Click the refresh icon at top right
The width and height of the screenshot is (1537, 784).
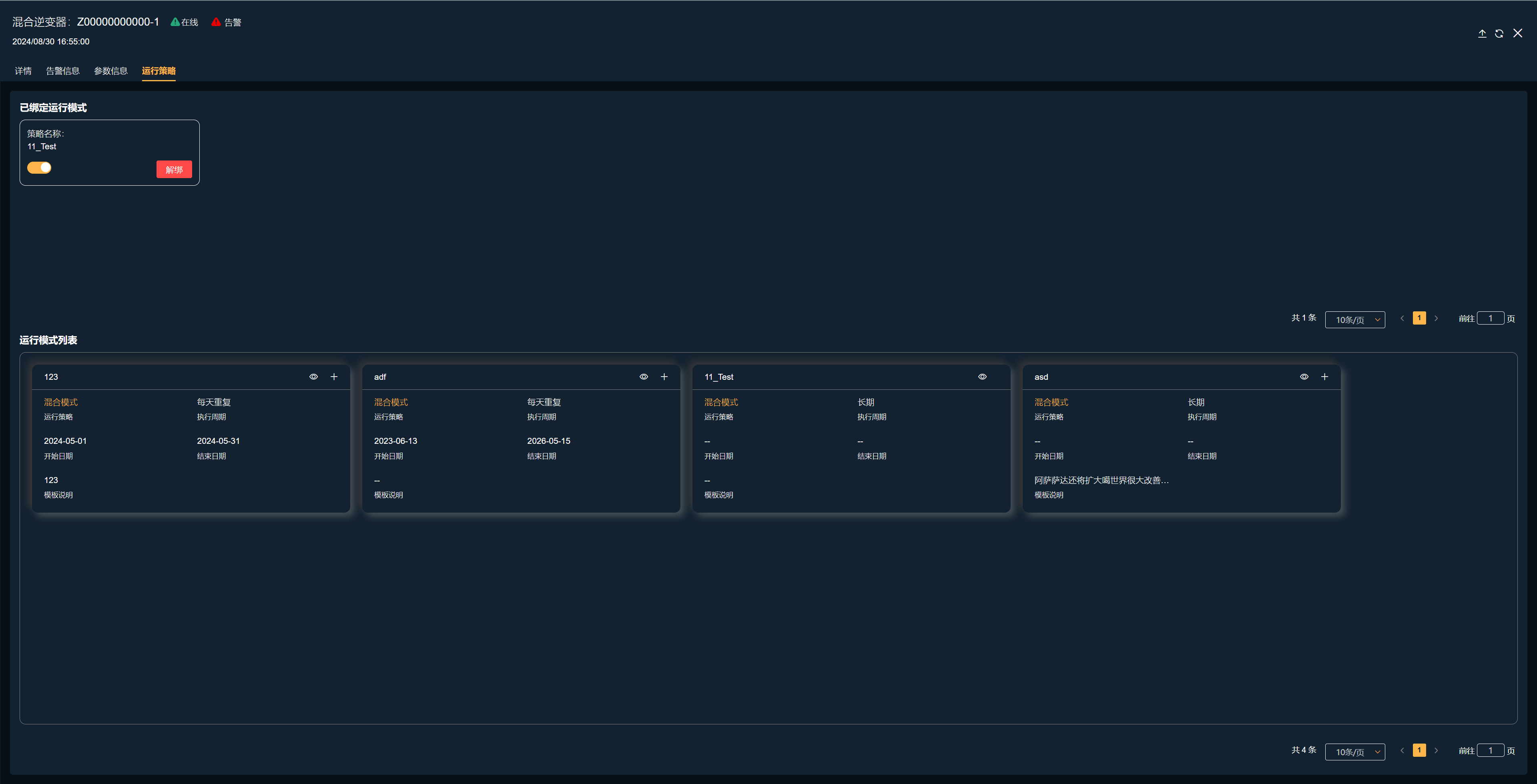tap(1499, 33)
